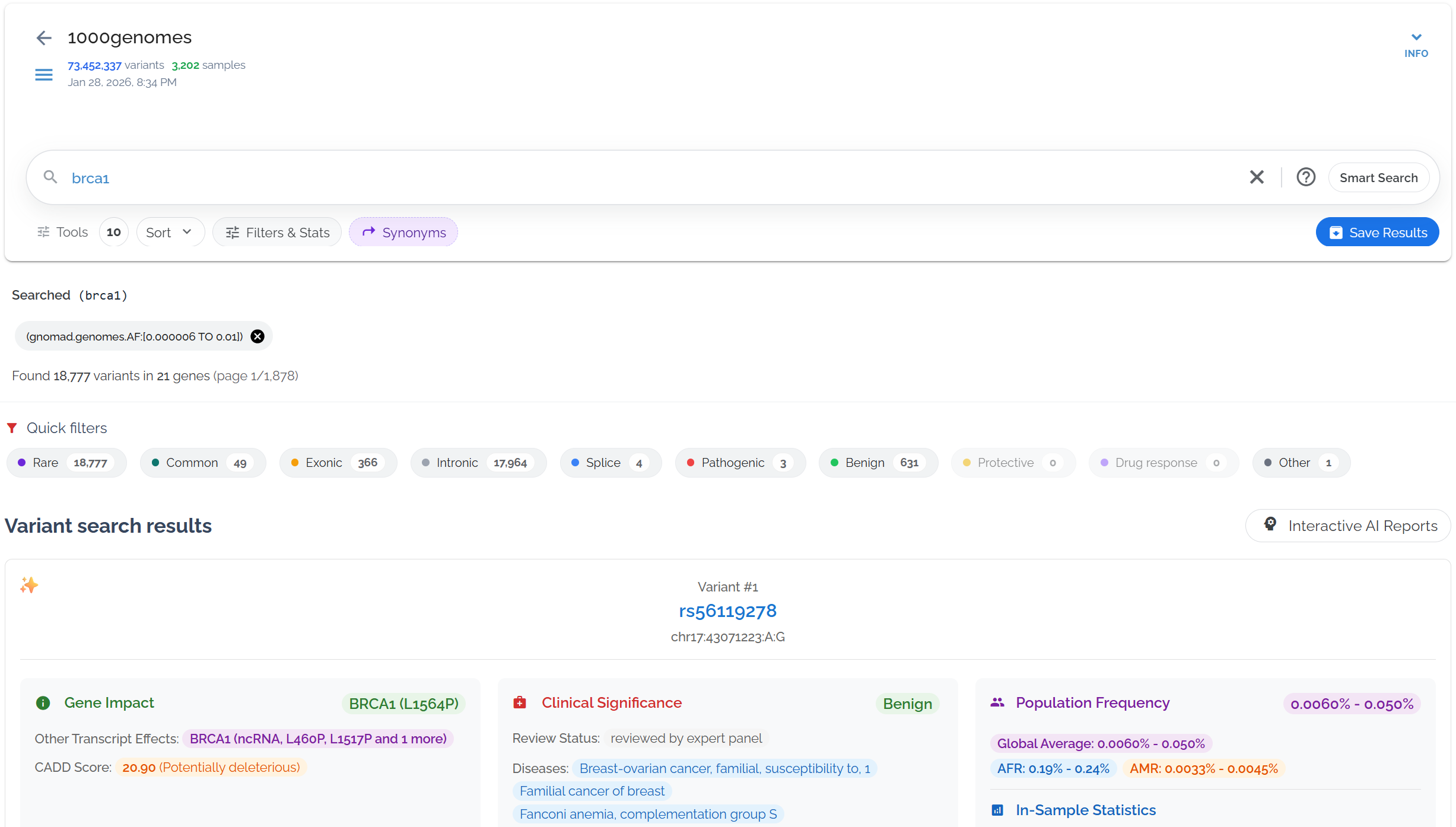Click the Save Results button
The image size is (1456, 827).
pos(1376,233)
